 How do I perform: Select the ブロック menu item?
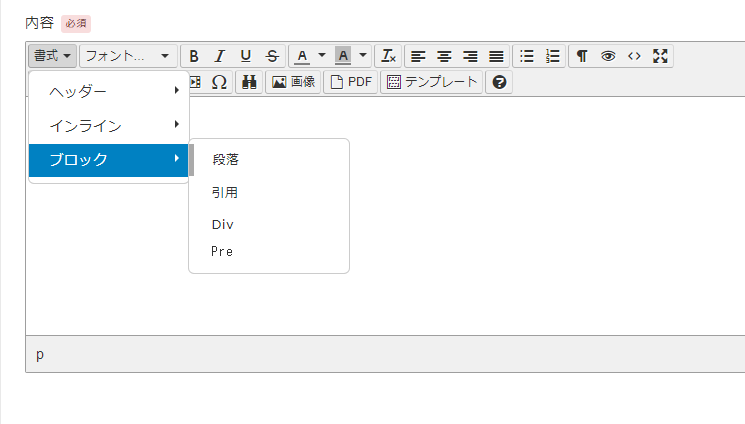point(109,160)
